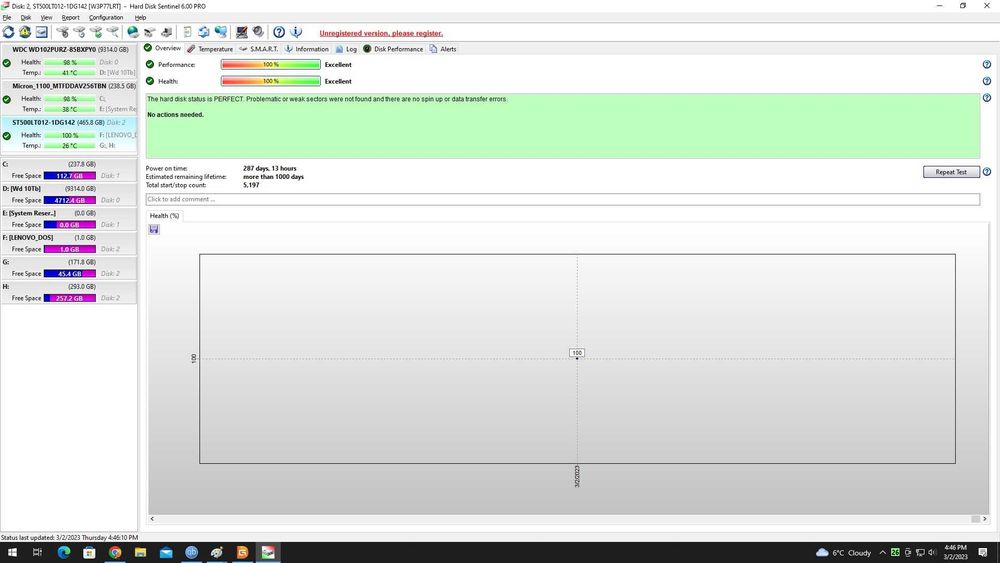Save the health graph with floppy icon
Screen dimensions: 1000x563
coord(154,230)
